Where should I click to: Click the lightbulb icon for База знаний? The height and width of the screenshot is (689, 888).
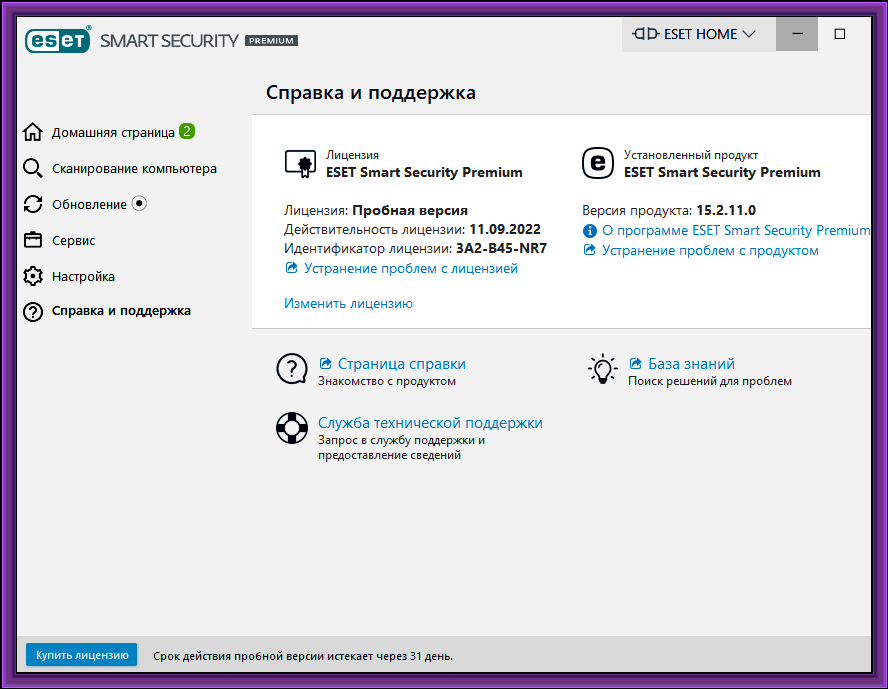(603, 369)
